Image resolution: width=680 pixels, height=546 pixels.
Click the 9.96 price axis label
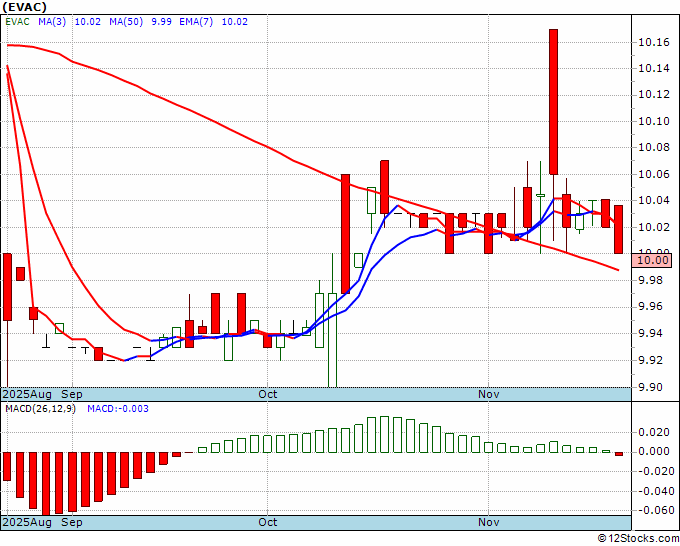[x=651, y=307]
